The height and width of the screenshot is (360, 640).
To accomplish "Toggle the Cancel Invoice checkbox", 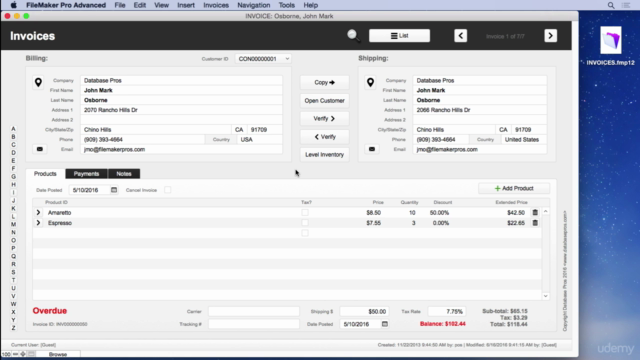I will [167, 190].
